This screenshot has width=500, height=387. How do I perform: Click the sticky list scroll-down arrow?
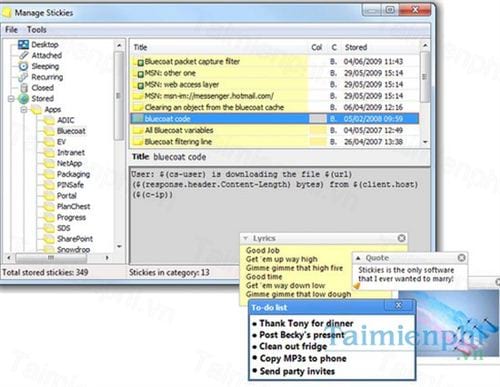425,142
